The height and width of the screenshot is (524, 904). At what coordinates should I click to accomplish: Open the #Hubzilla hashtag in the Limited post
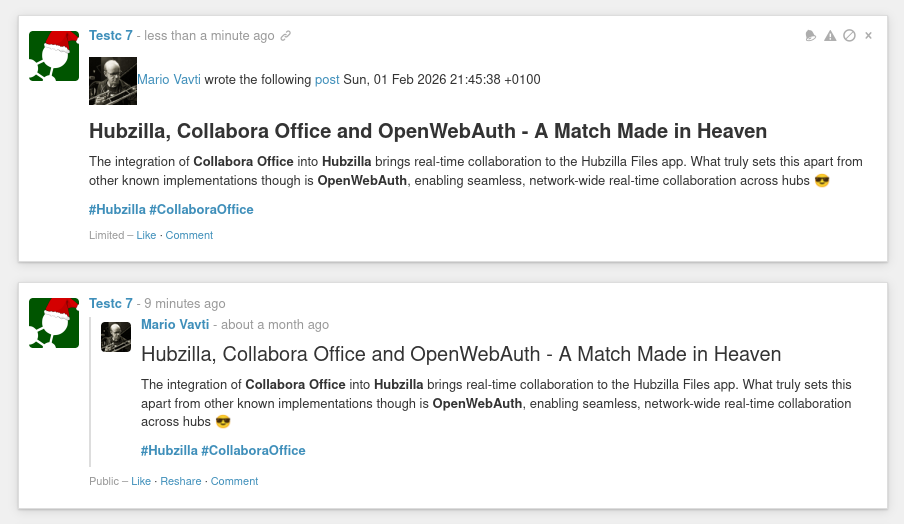[117, 210]
